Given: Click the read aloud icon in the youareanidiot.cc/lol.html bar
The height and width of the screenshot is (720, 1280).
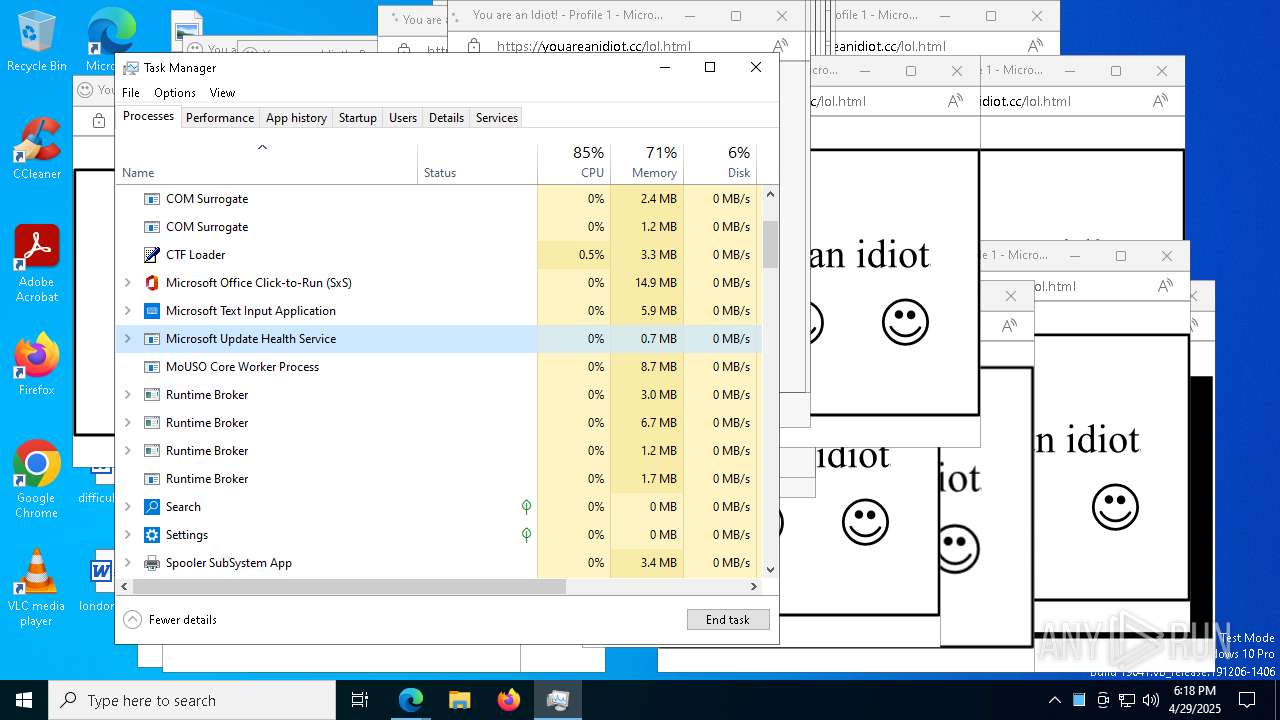Looking at the screenshot, I should point(780,46).
